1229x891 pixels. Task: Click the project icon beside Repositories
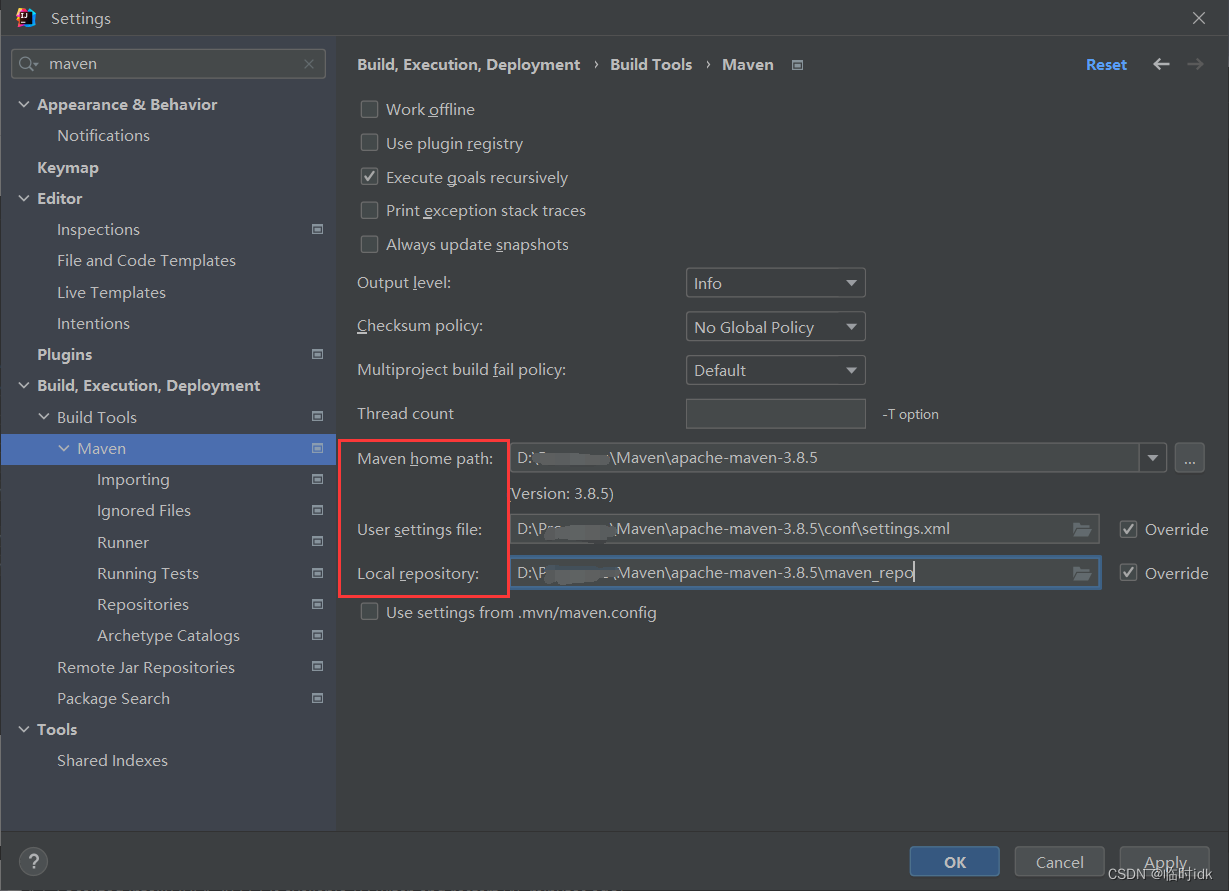[318, 605]
